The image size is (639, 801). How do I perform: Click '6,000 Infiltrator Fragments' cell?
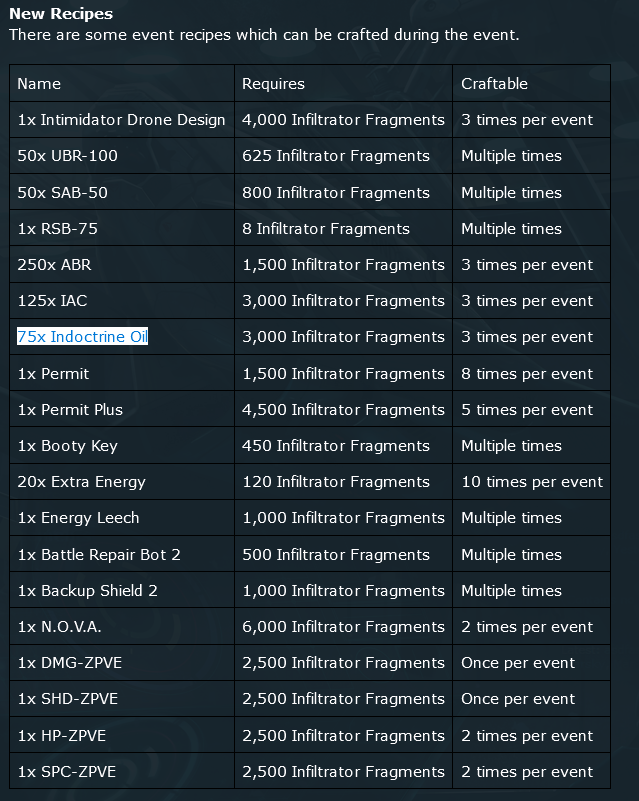(x=343, y=626)
